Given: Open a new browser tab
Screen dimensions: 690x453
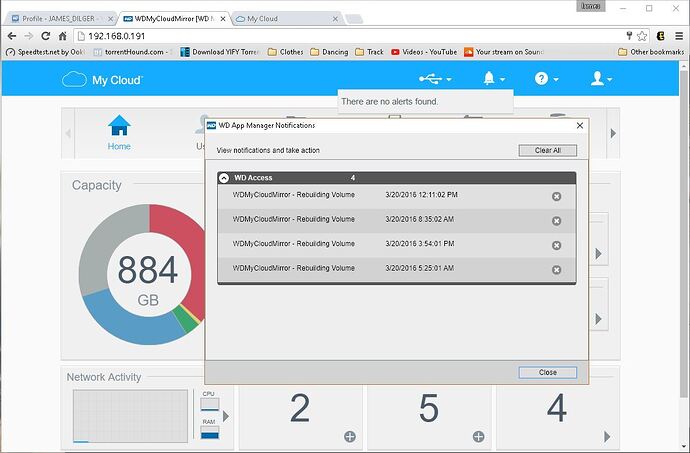Looking at the screenshot, I should pyautogui.click(x=354, y=19).
